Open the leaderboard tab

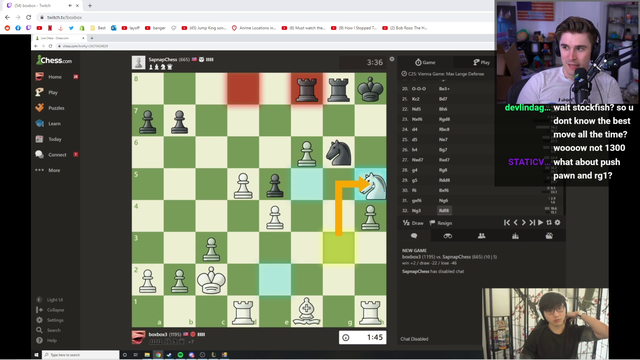(516, 236)
